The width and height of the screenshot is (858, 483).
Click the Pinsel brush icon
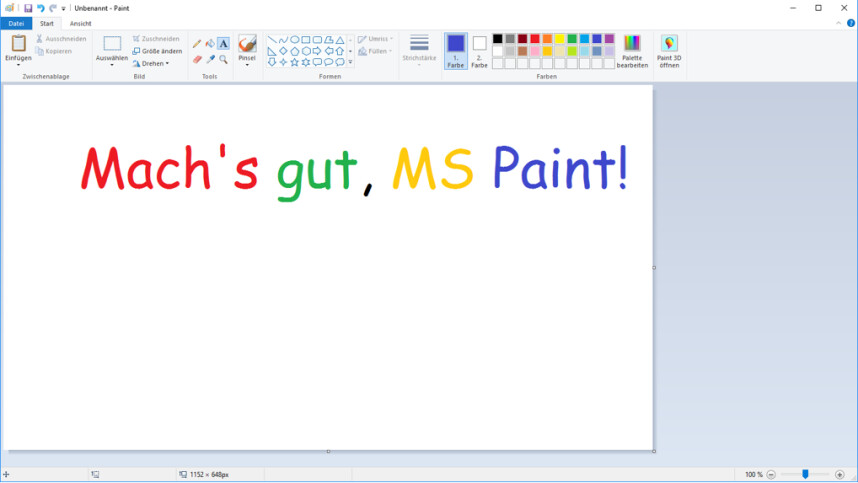point(247,44)
